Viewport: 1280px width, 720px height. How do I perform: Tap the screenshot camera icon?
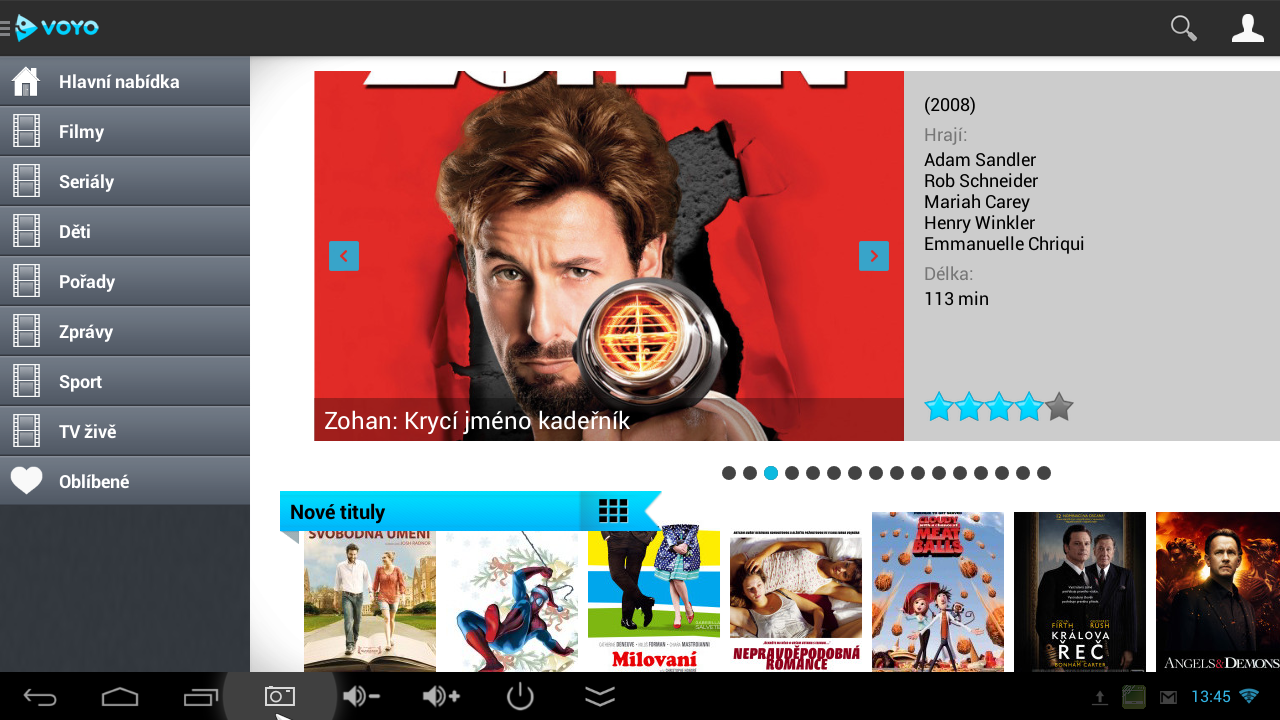pos(280,697)
